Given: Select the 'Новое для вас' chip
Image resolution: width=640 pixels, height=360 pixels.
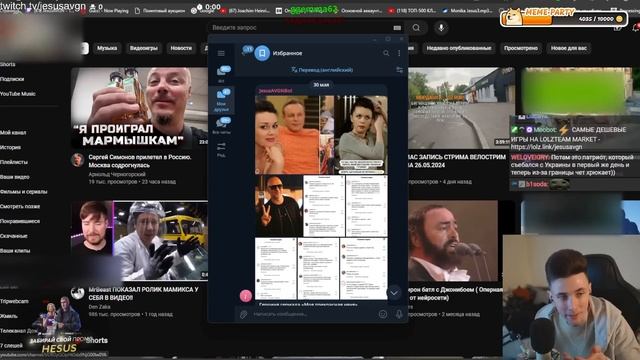Looking at the screenshot, I should pos(569,48).
